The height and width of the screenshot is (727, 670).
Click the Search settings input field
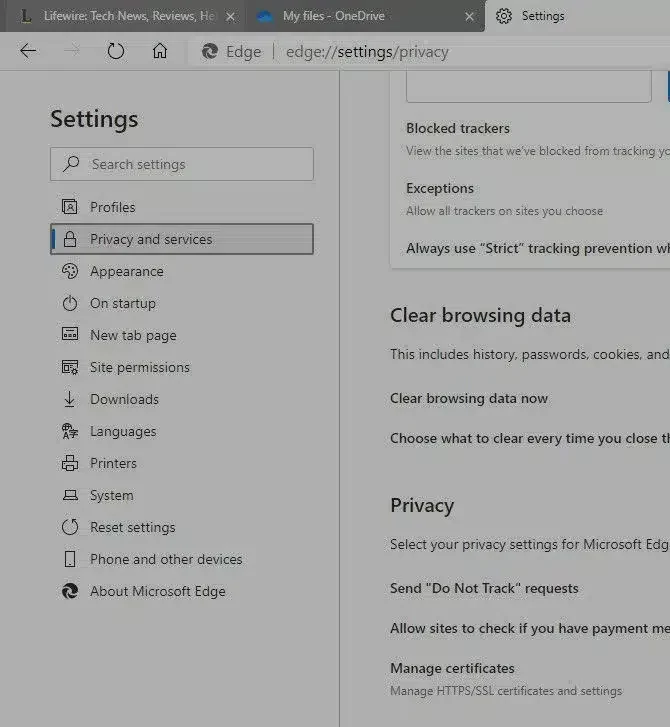(x=182, y=164)
